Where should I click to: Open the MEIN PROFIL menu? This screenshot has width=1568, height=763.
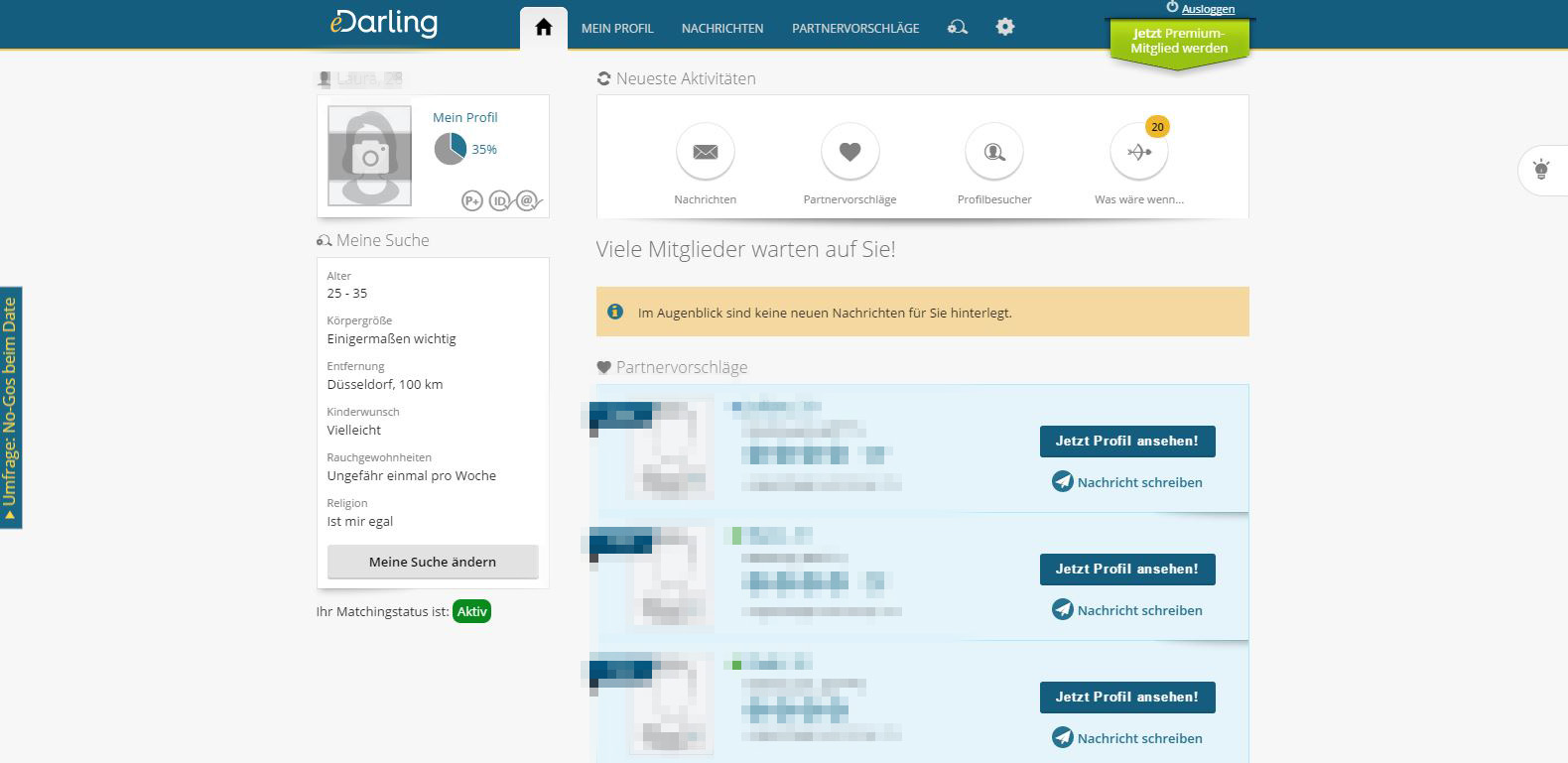pos(617,29)
